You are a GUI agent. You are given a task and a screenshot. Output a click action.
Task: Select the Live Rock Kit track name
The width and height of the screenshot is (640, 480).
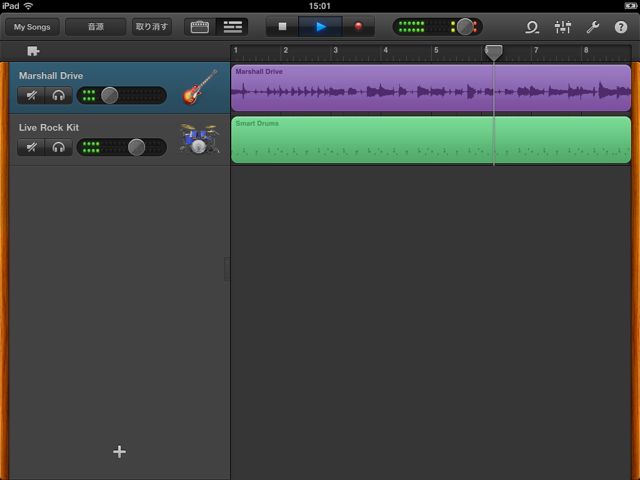click(49, 127)
